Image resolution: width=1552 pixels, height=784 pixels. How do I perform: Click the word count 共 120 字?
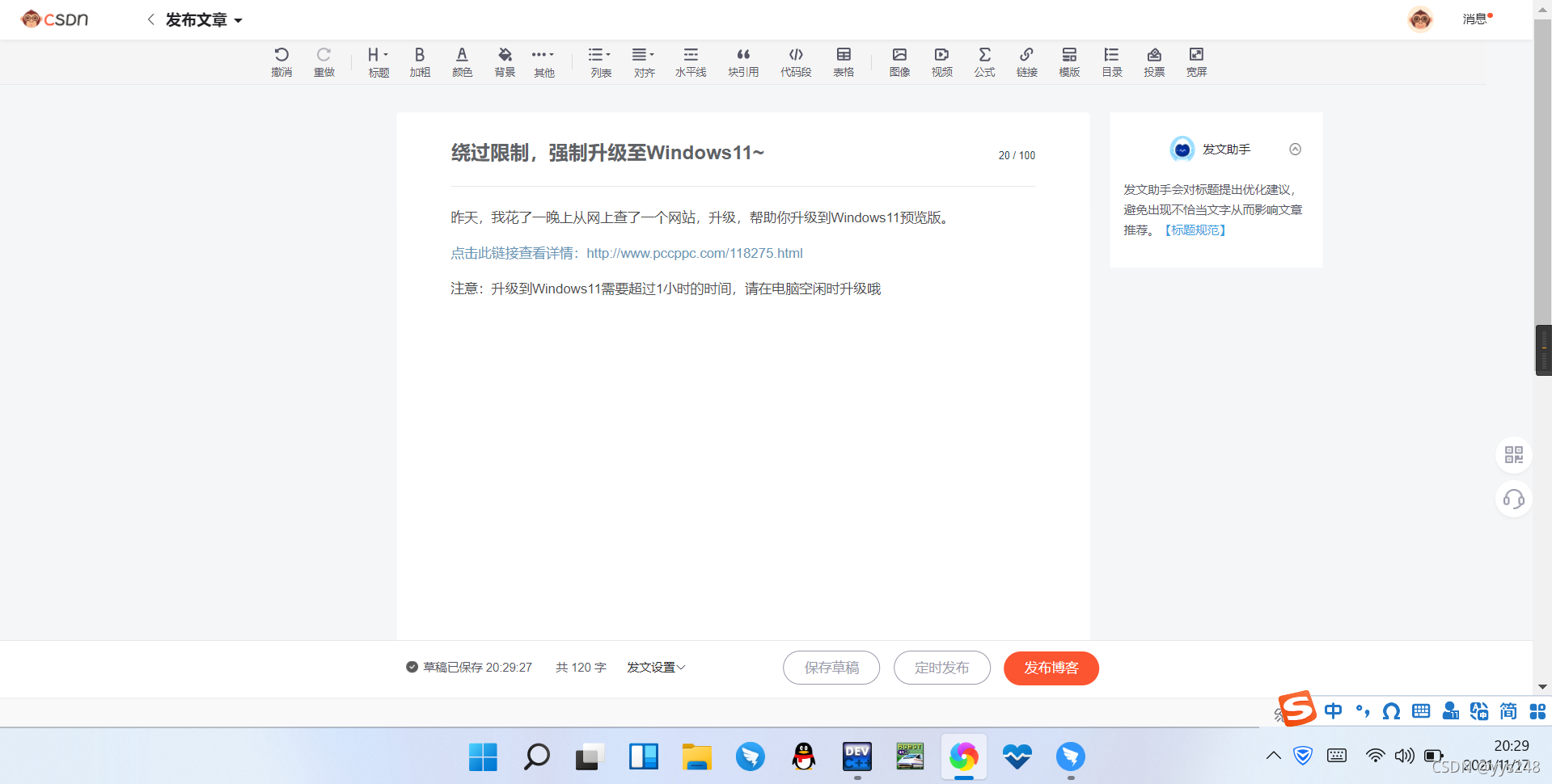(581, 668)
